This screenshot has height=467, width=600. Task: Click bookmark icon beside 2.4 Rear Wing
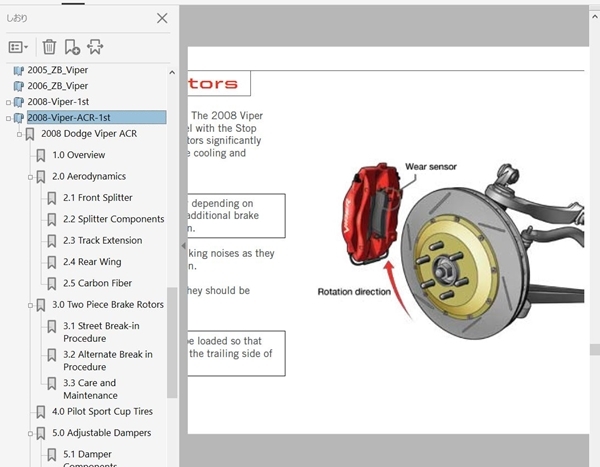tap(52, 262)
